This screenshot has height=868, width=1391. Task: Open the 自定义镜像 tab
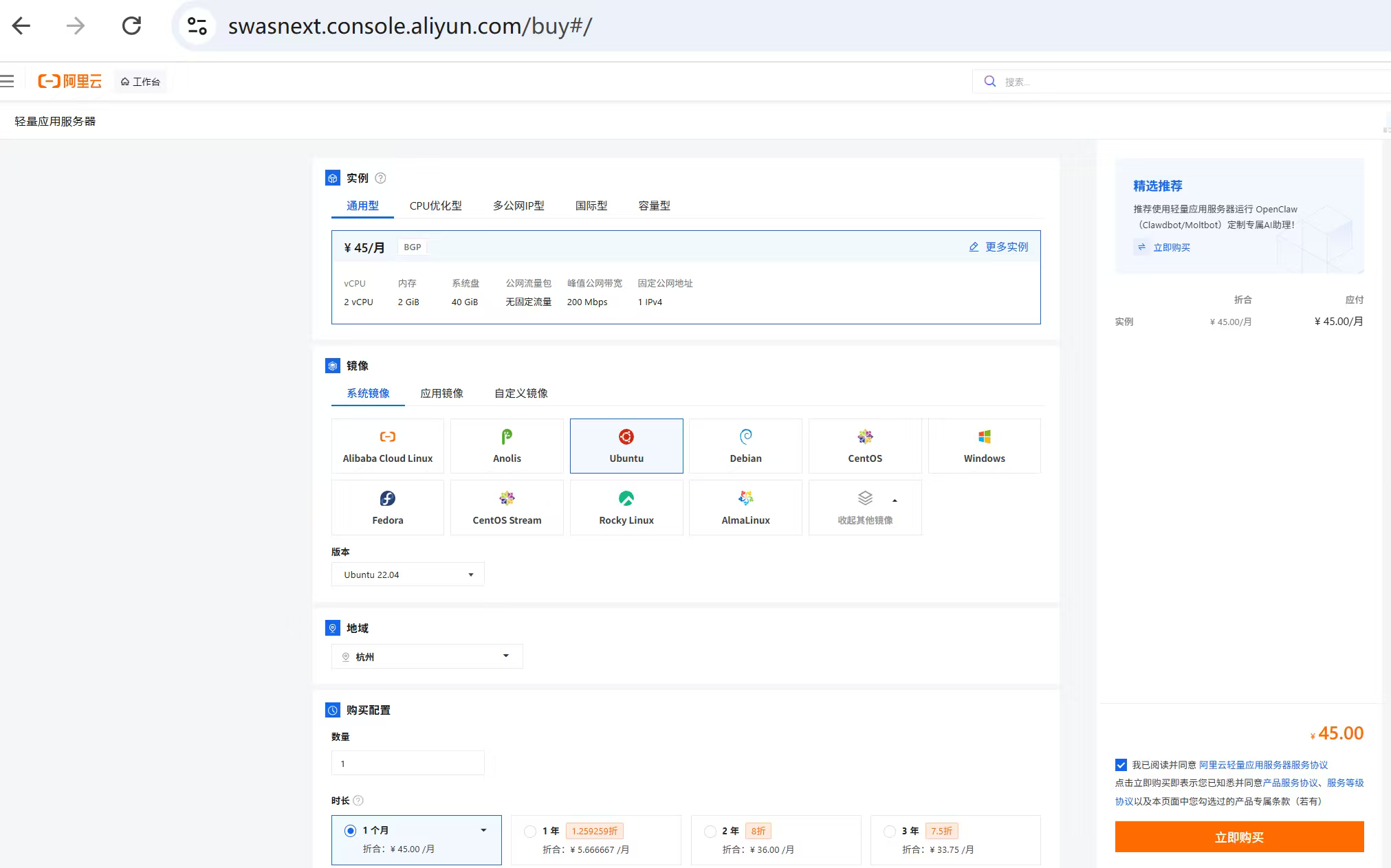pyautogui.click(x=521, y=393)
